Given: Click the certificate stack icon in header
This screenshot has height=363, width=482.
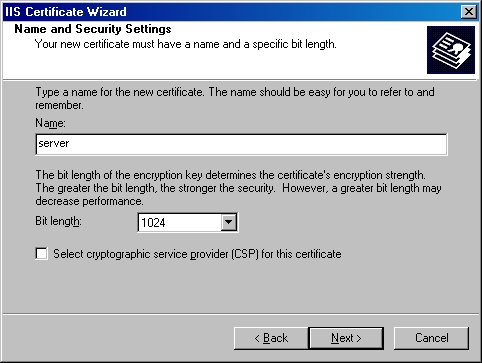Looking at the screenshot, I should point(451,50).
